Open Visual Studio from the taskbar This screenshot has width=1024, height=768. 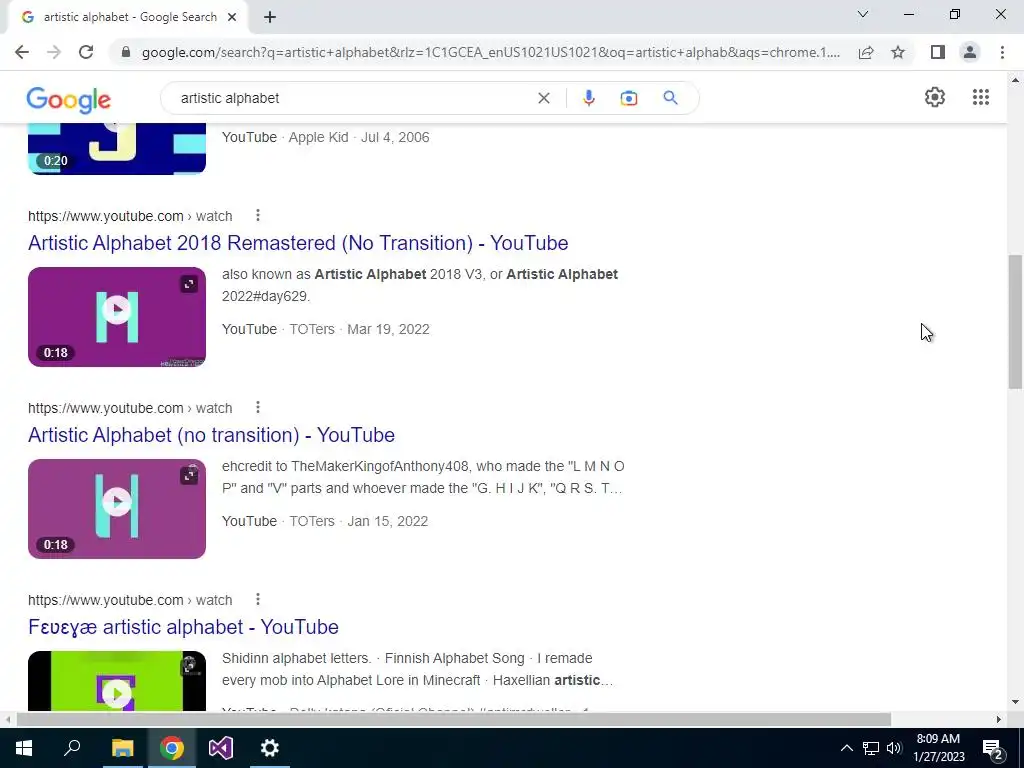[x=221, y=748]
